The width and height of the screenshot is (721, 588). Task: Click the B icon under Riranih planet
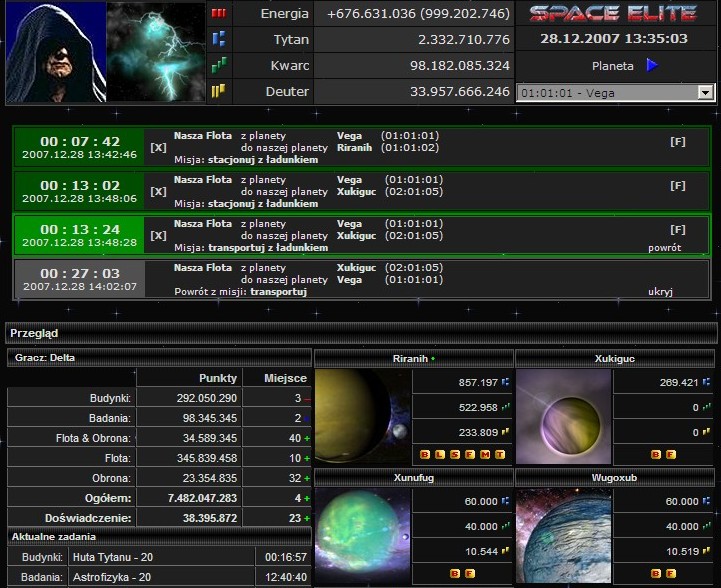pyautogui.click(x=424, y=454)
